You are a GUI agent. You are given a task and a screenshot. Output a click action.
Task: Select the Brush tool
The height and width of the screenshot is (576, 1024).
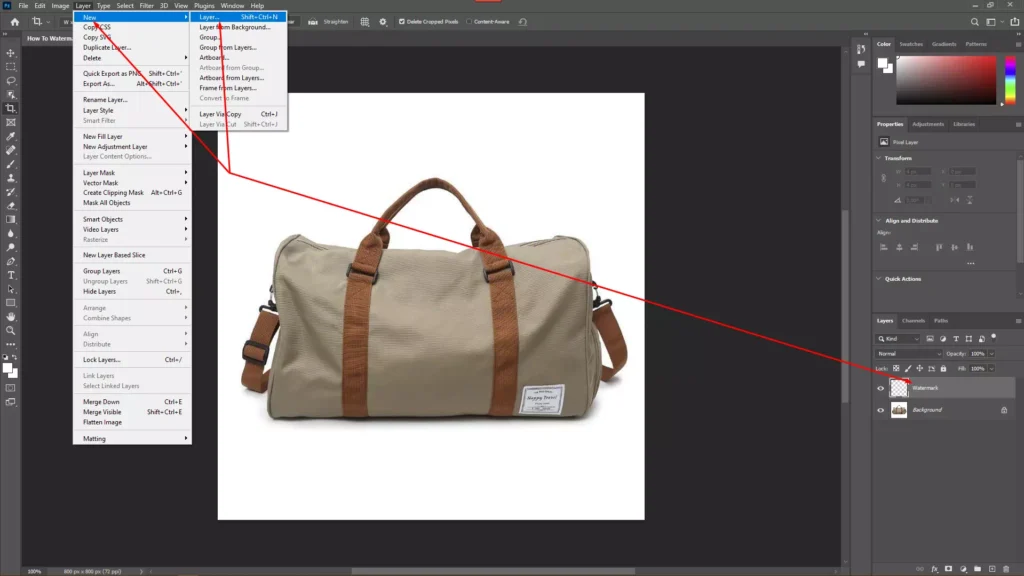10,164
